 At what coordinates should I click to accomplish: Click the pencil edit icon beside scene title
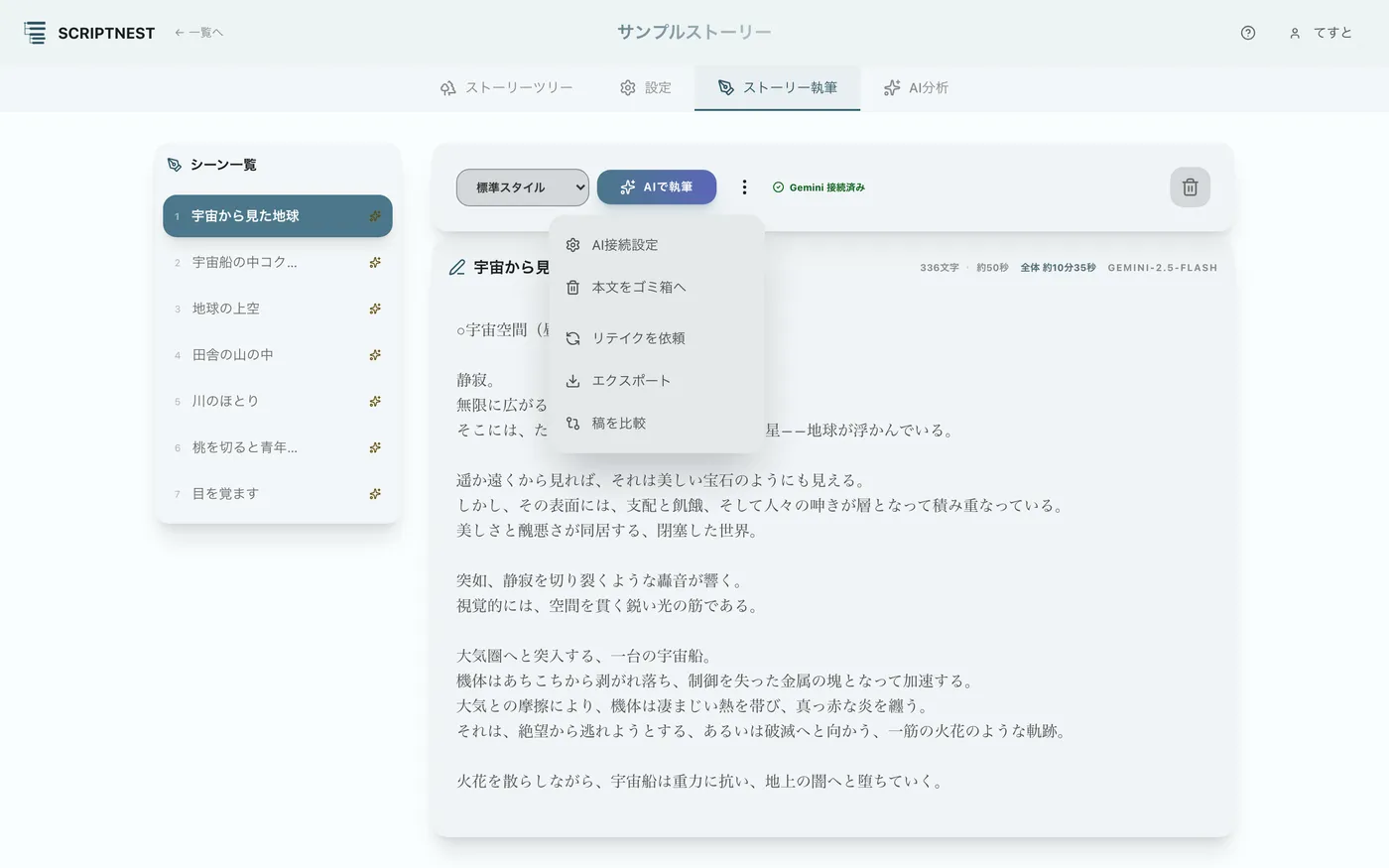click(457, 268)
